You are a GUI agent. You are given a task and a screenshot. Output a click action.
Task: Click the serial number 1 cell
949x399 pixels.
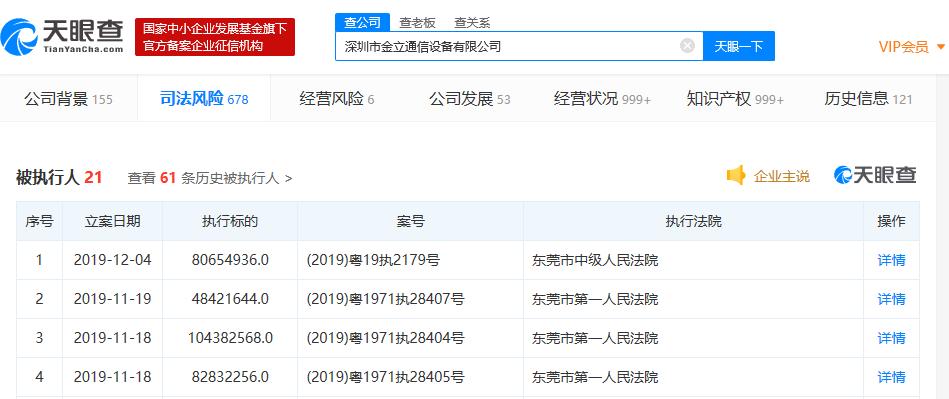(x=39, y=260)
